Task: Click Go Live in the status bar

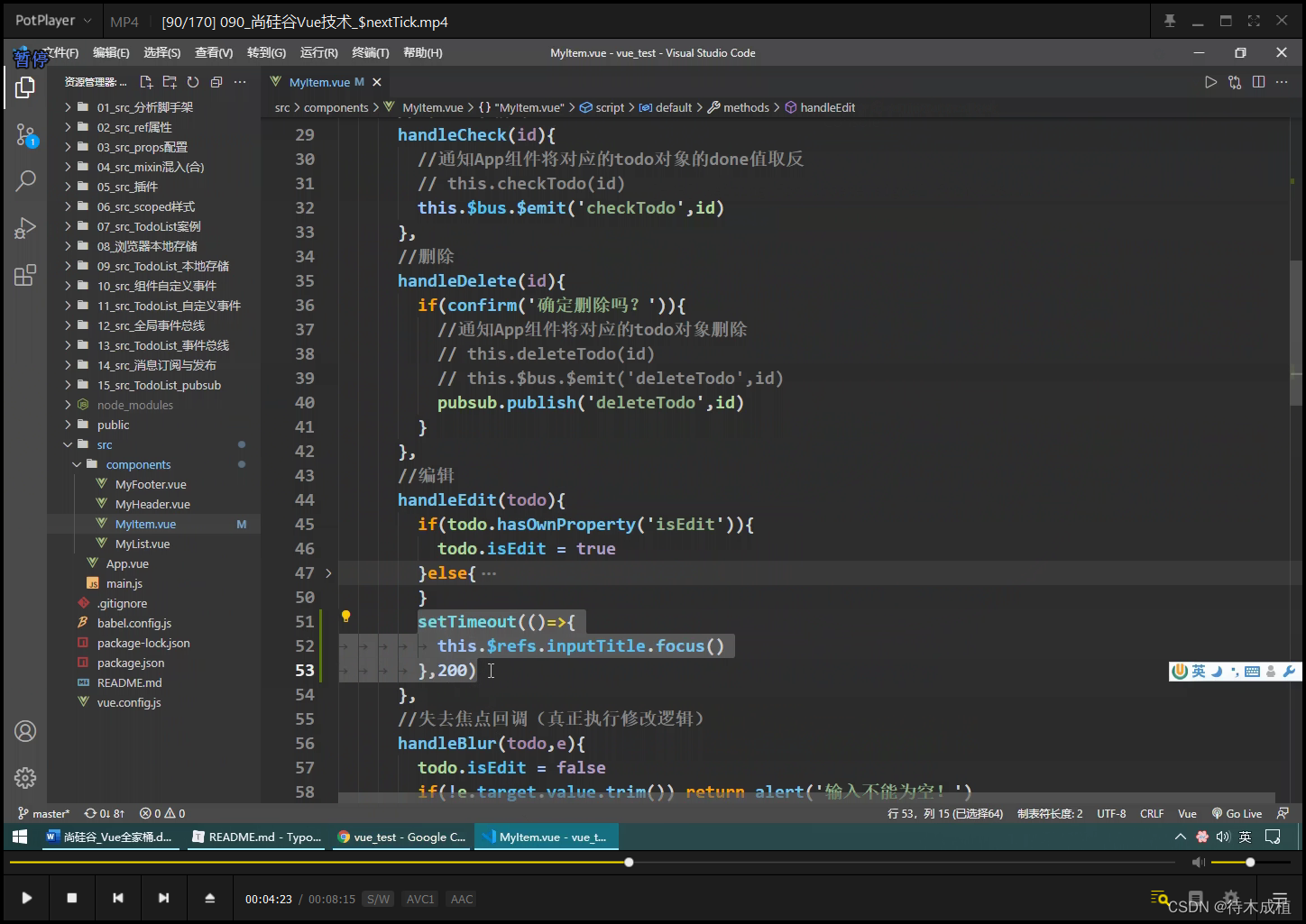Action: pos(1237,813)
